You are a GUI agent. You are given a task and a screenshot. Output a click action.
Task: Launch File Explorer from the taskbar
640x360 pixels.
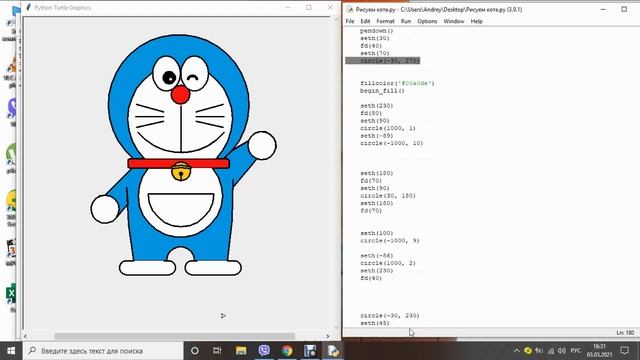tap(241, 351)
